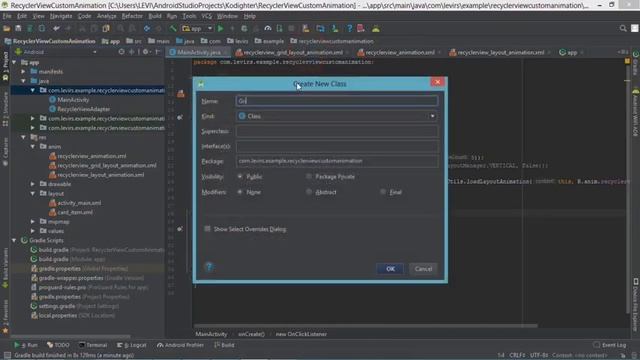Click the Paste clipboard toolbar icon
Image resolution: width=640 pixels, height=360 pixels.
[x=106, y=29]
